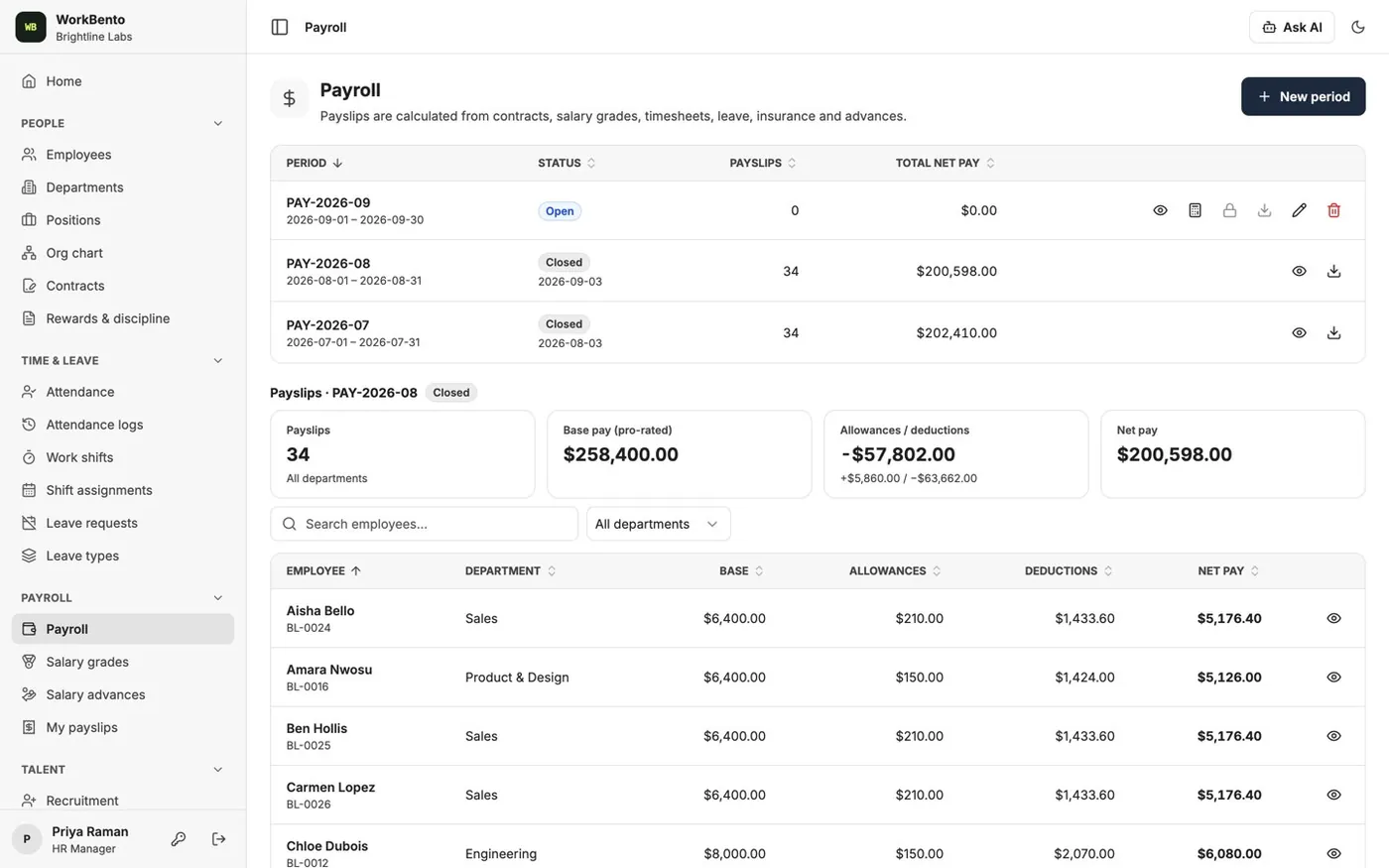The width and height of the screenshot is (1389, 868).
Task: Toggle sidebar with panel icon next to Payroll
Action: coord(280,27)
